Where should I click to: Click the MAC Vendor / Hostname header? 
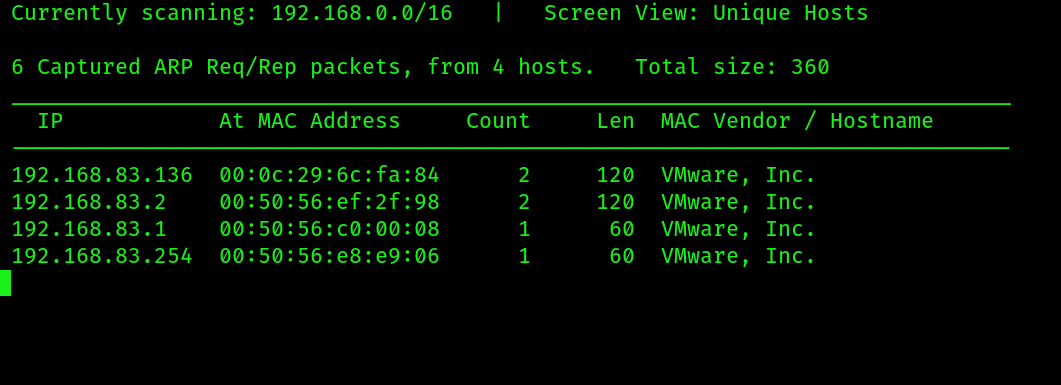point(797,121)
